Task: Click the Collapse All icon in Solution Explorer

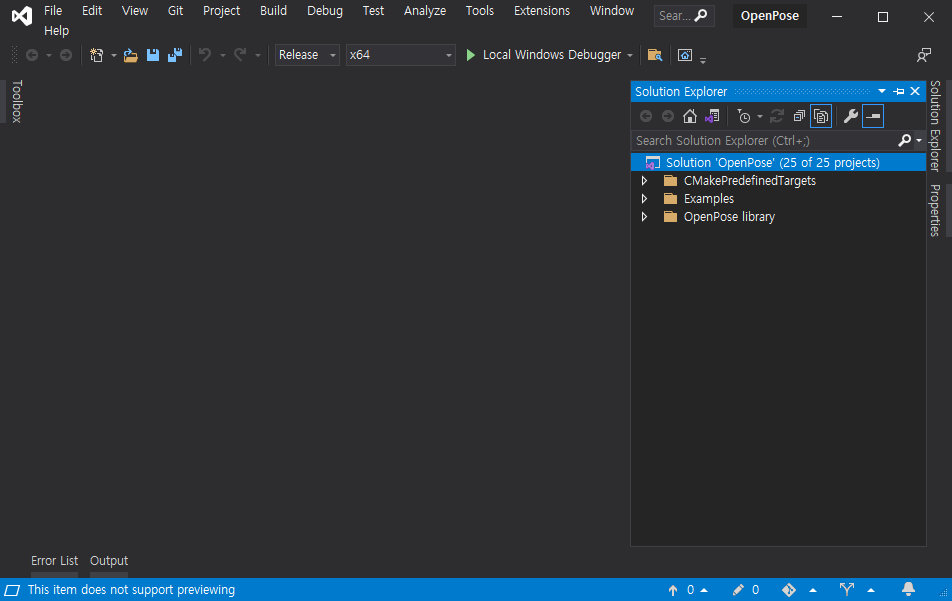Action: [x=799, y=116]
